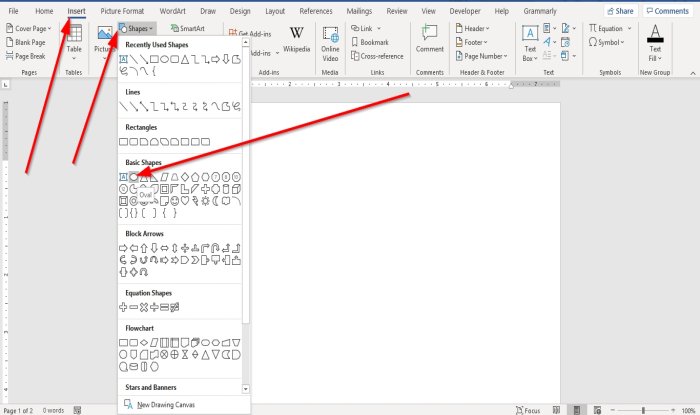Click the zoom in plus button
700x415 pixels.
point(673,410)
